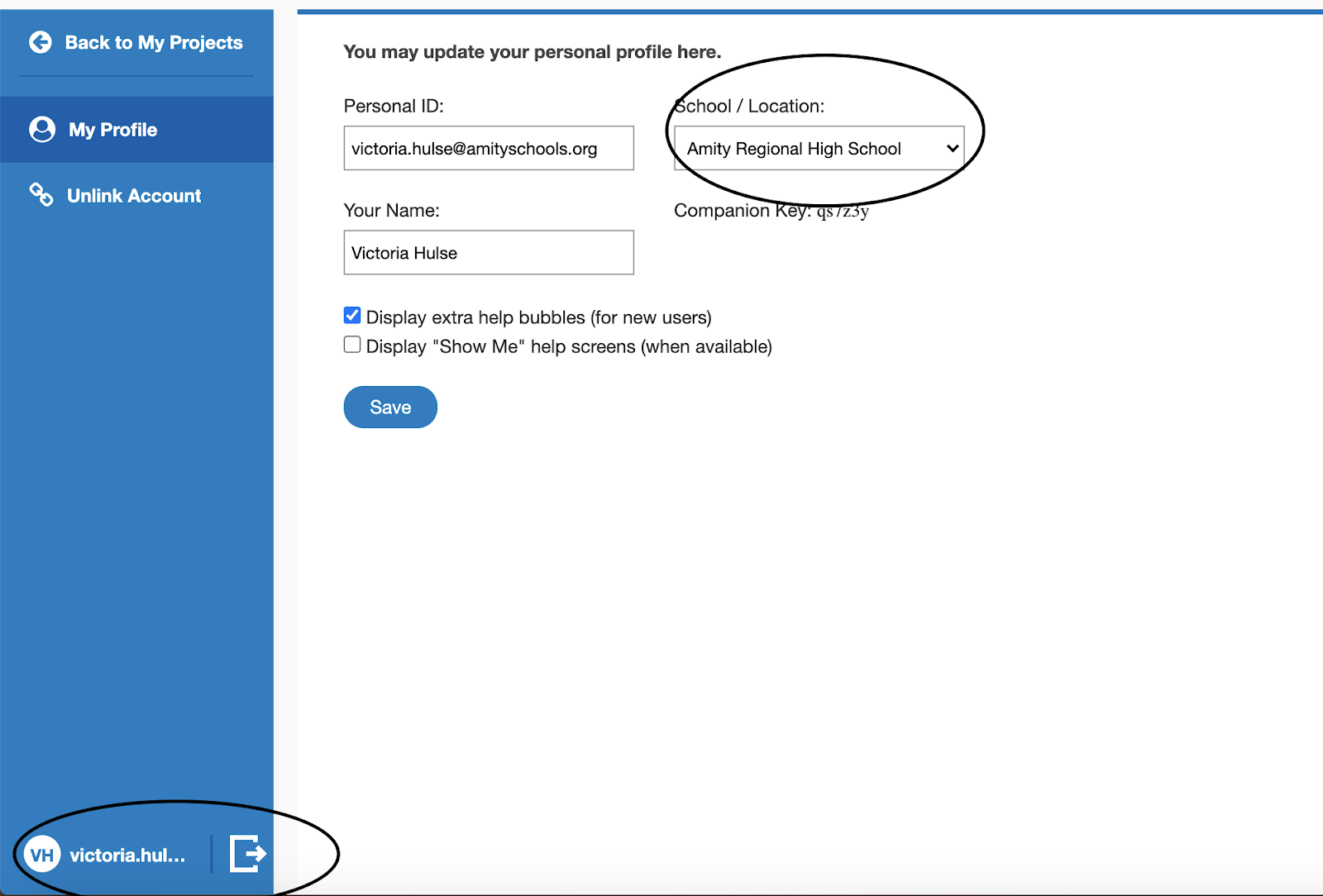Screen dimensions: 1323x896
Task: Click the Companion Key value
Action: (843, 212)
